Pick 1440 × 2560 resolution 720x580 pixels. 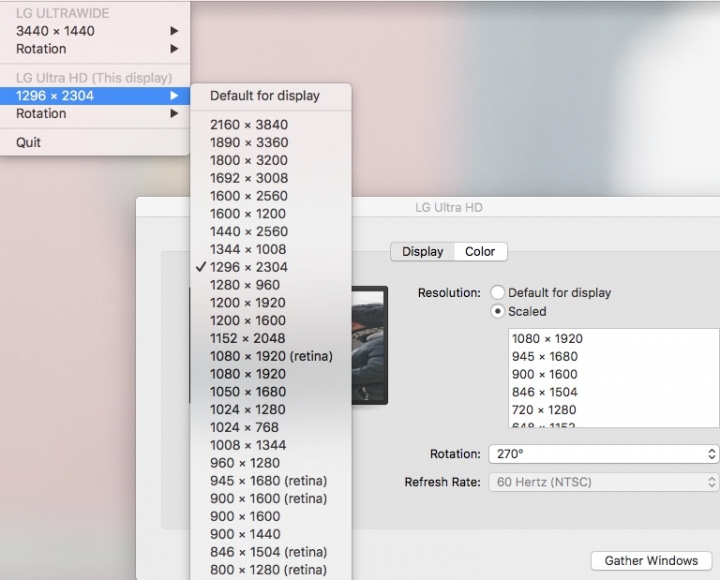pos(271,231)
